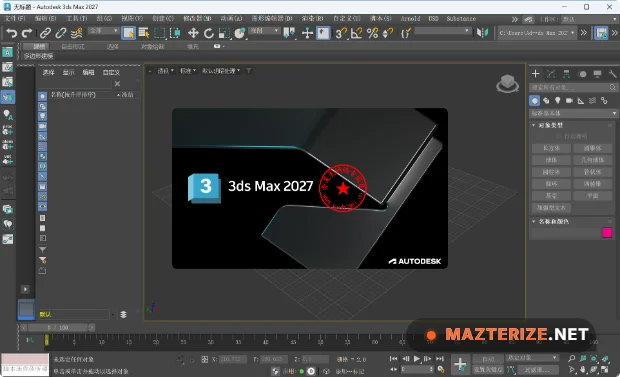Open the 选定对象 key filter dropdown

[x=532, y=358]
